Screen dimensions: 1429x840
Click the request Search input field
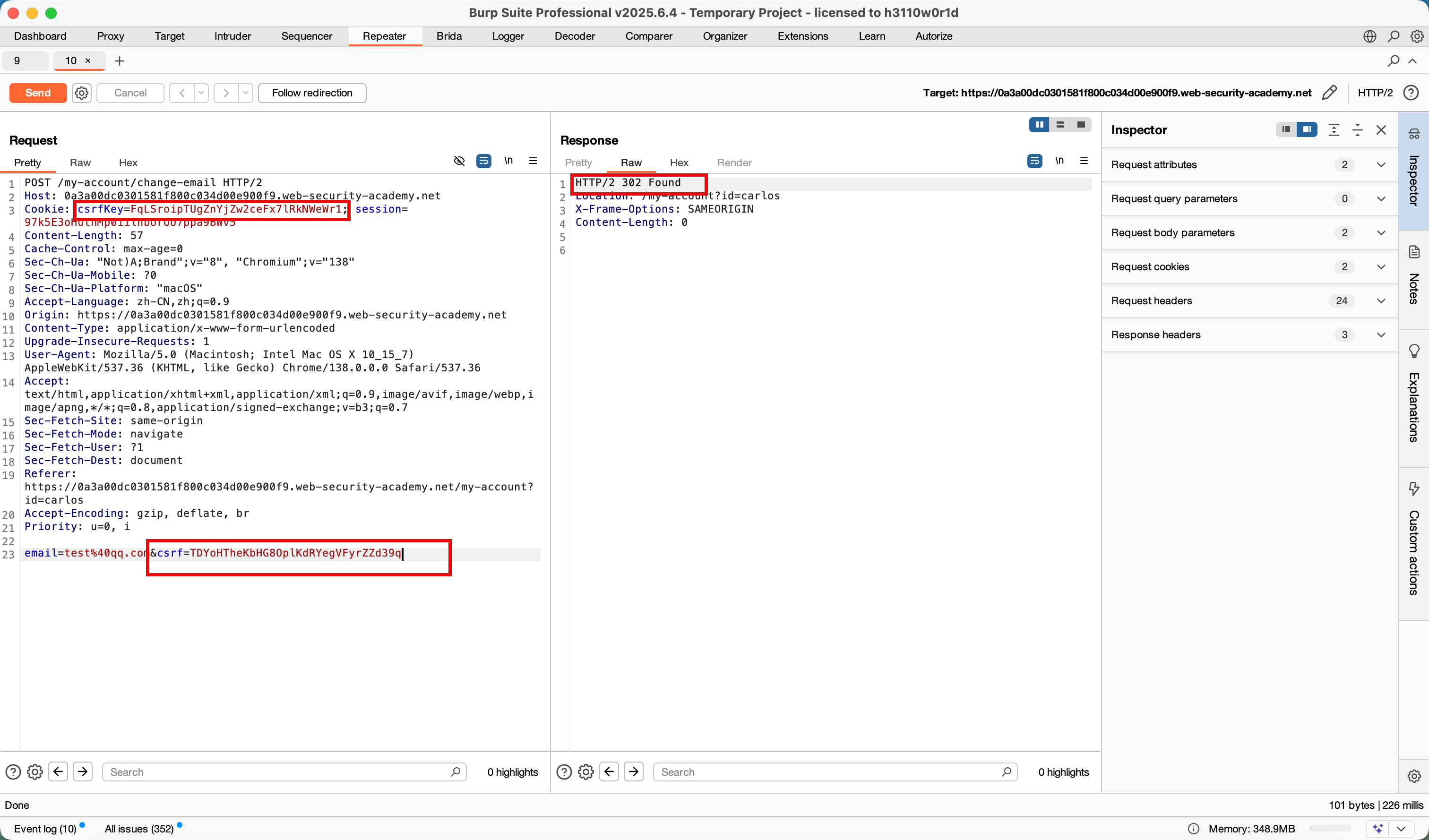click(278, 771)
